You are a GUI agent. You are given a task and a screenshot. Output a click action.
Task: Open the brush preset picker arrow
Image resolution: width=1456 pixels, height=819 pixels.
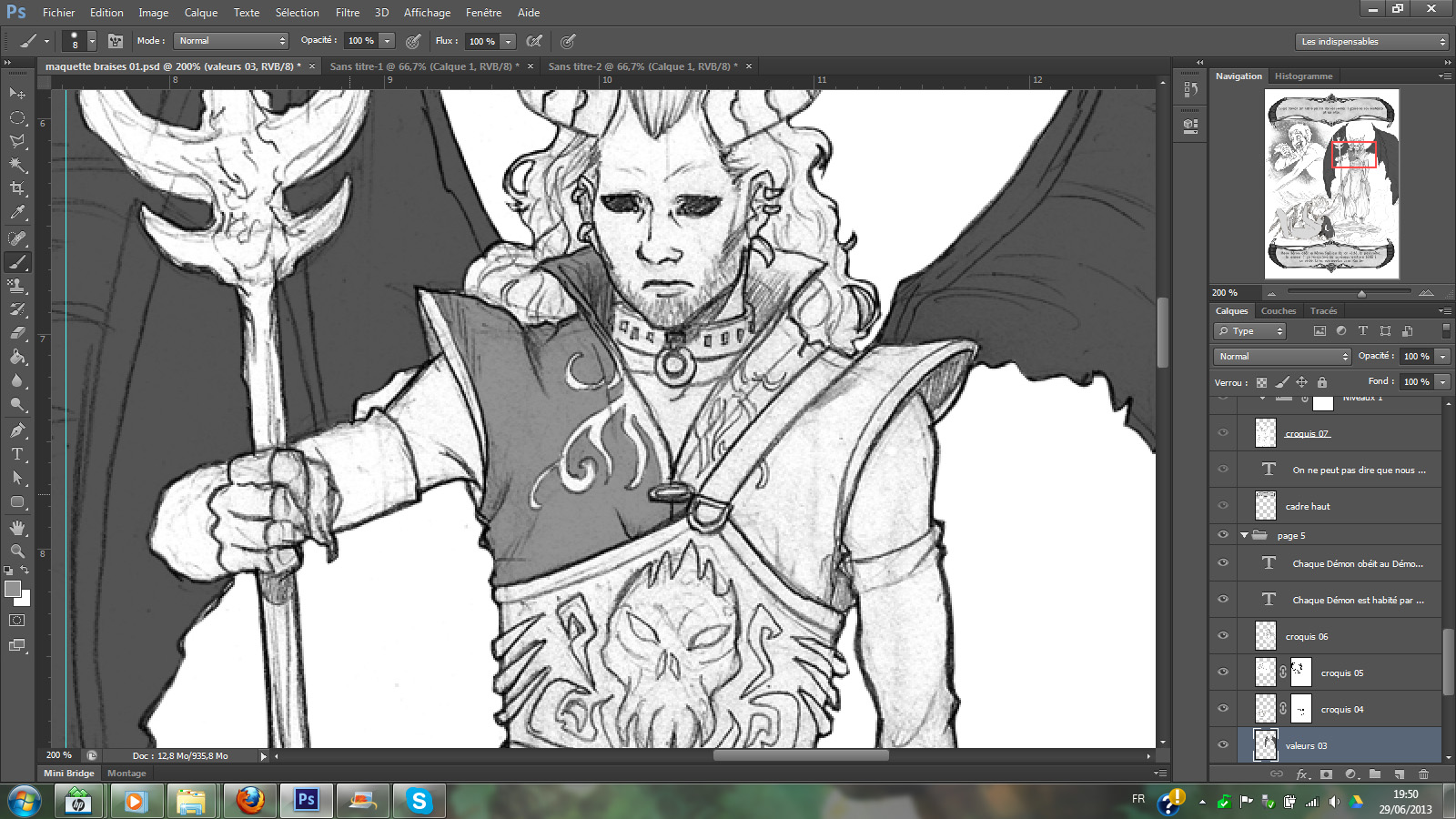(x=92, y=41)
